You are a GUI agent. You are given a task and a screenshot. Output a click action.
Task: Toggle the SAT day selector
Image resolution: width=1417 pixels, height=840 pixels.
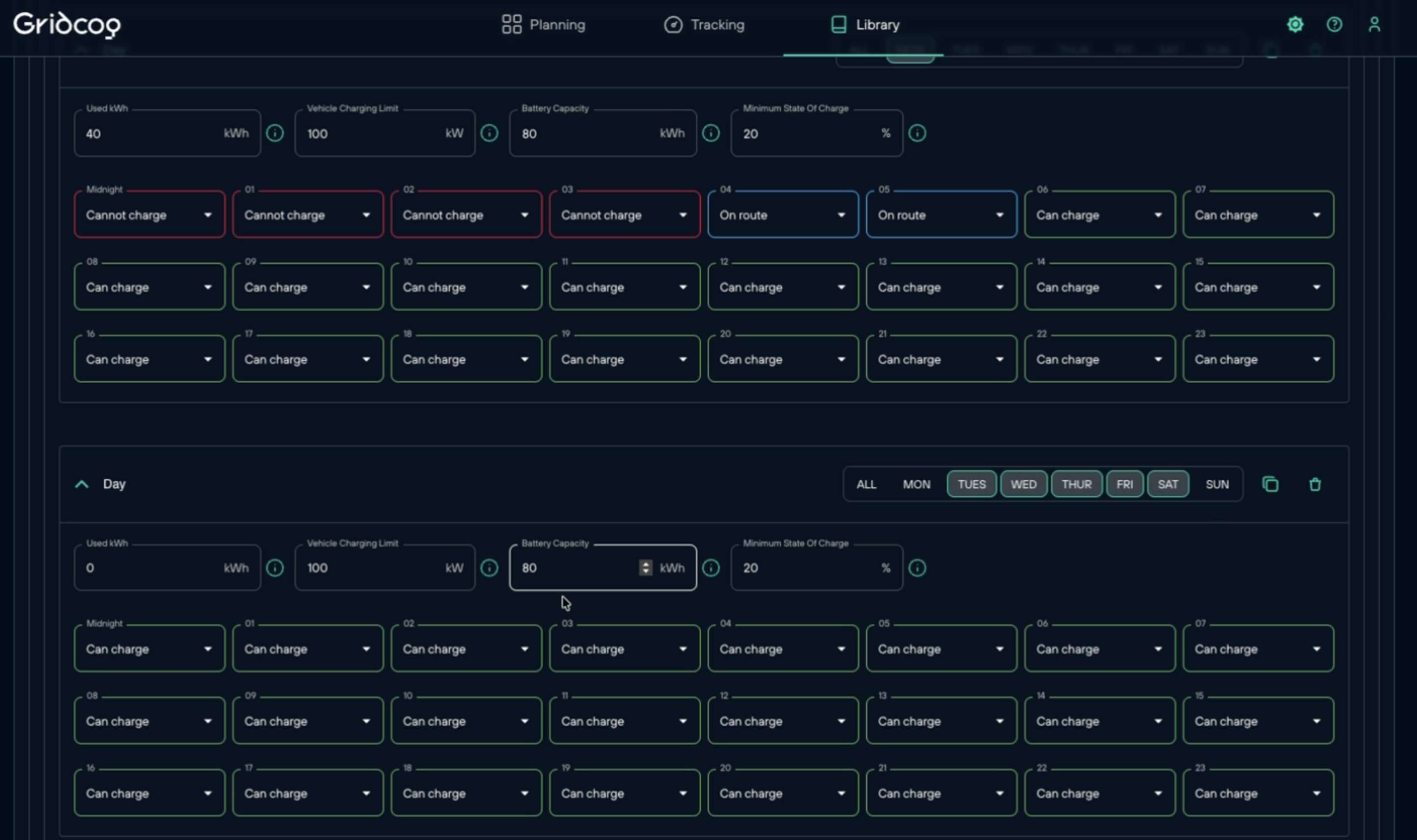(x=1167, y=485)
